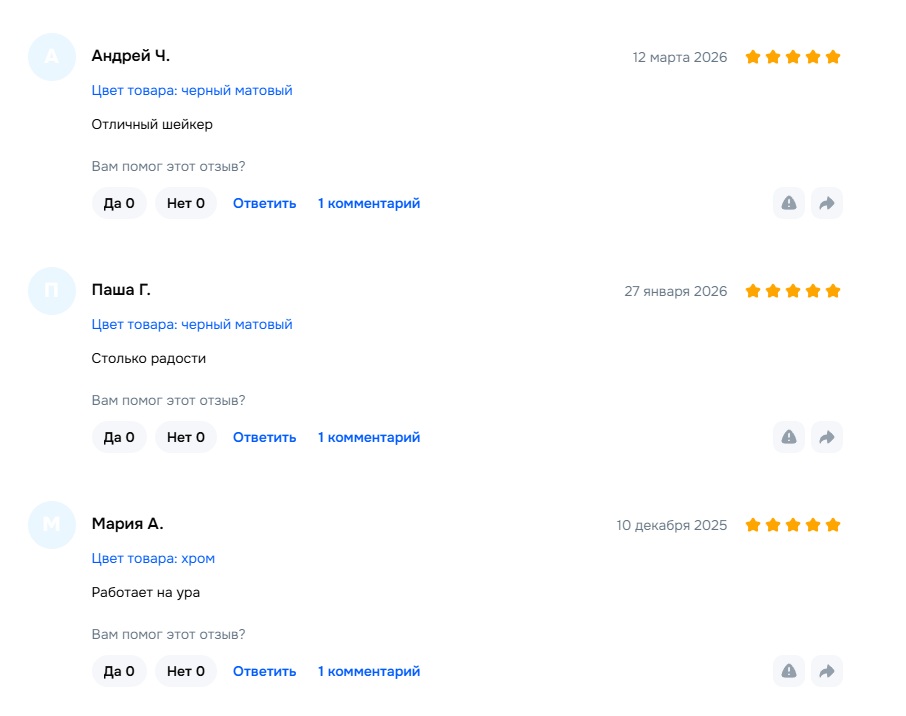This screenshot has height=716, width=906.
Task: Expand 1 комментарий under Андрей Ч.'s review
Action: click(x=369, y=203)
